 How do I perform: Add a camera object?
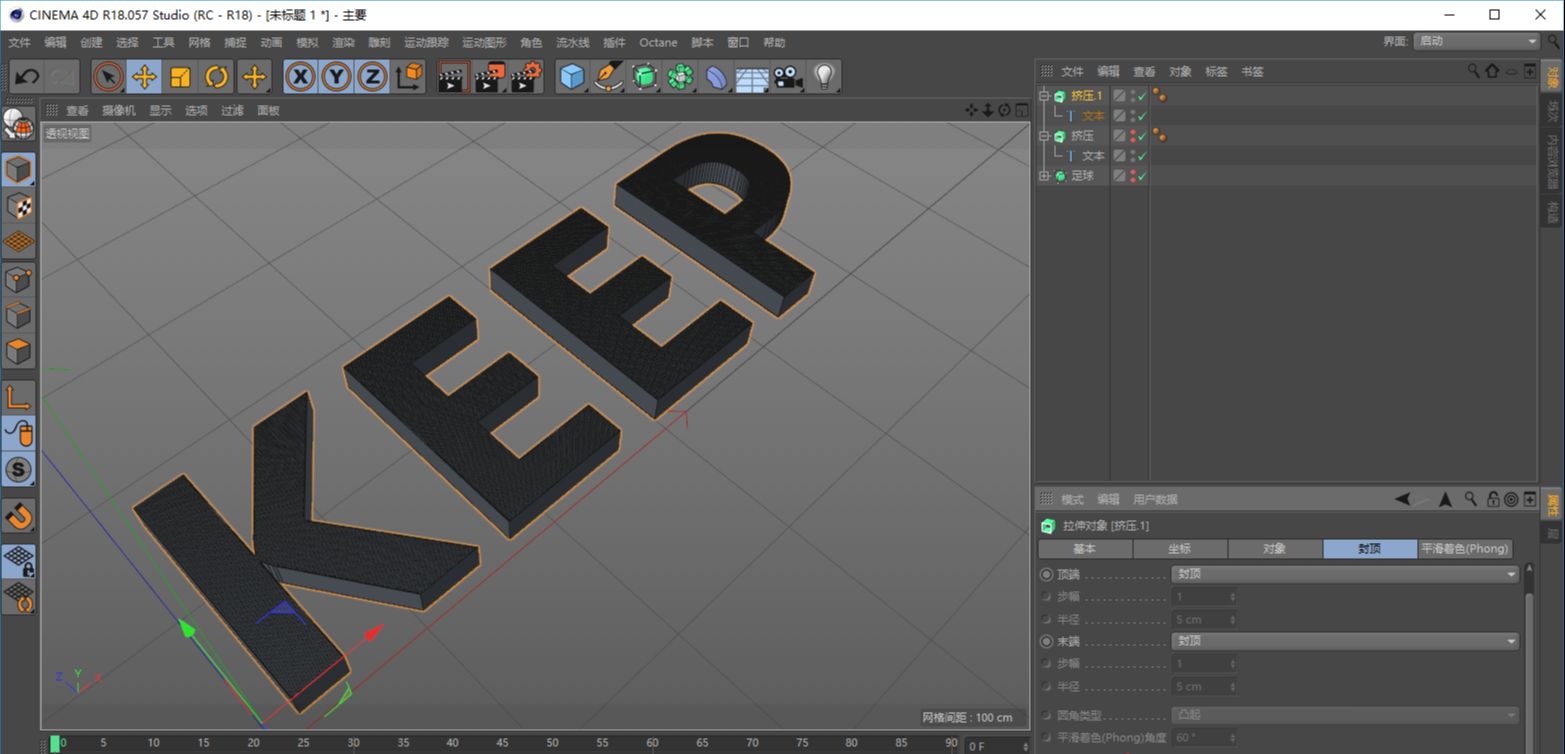[788, 76]
